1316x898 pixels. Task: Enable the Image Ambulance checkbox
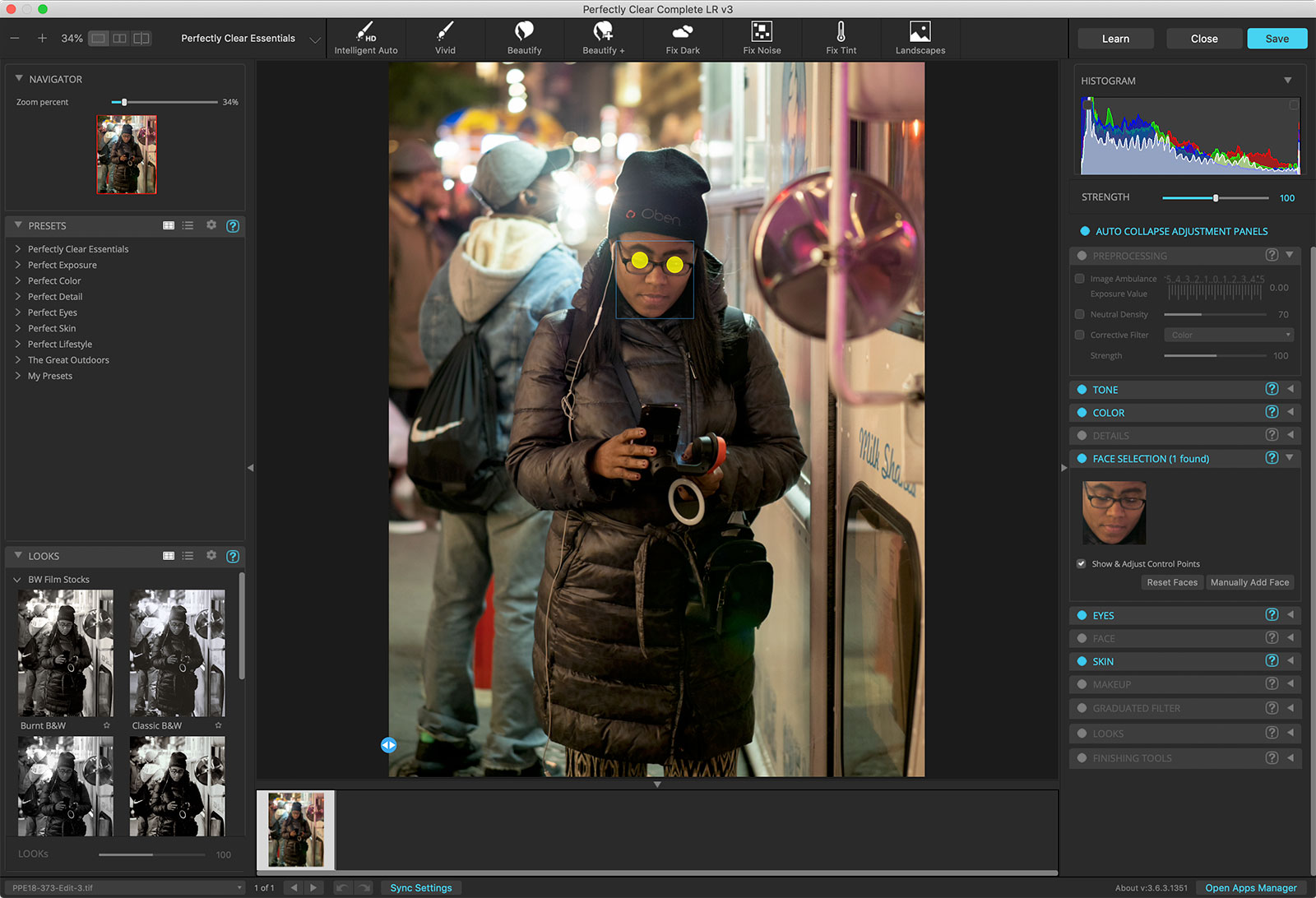pos(1080,279)
